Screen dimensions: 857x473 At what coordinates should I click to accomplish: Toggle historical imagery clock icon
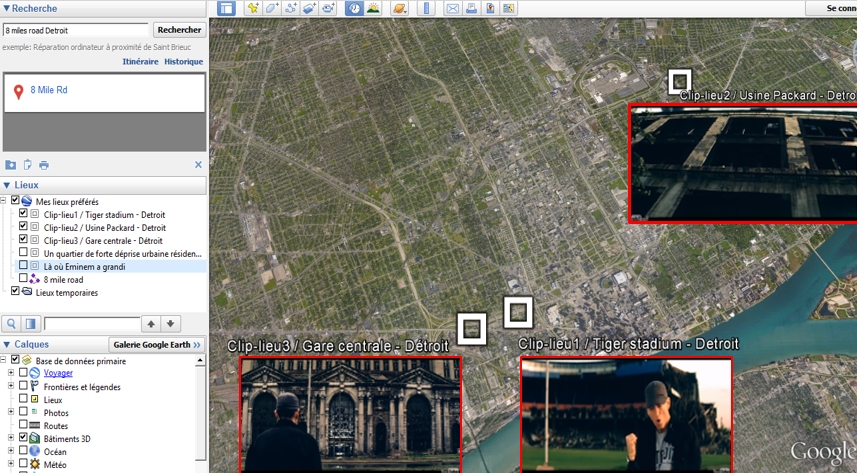pyautogui.click(x=354, y=8)
